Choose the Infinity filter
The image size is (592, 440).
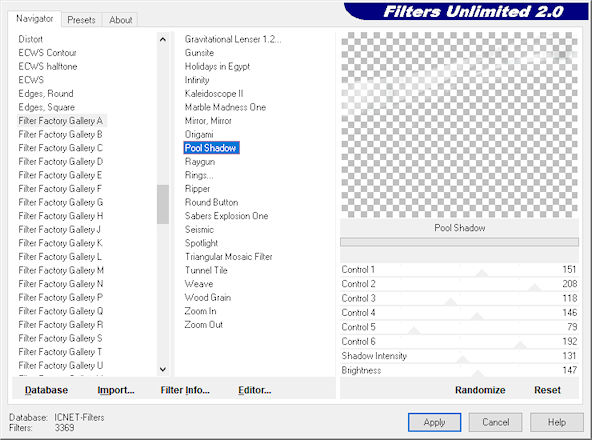coord(197,80)
